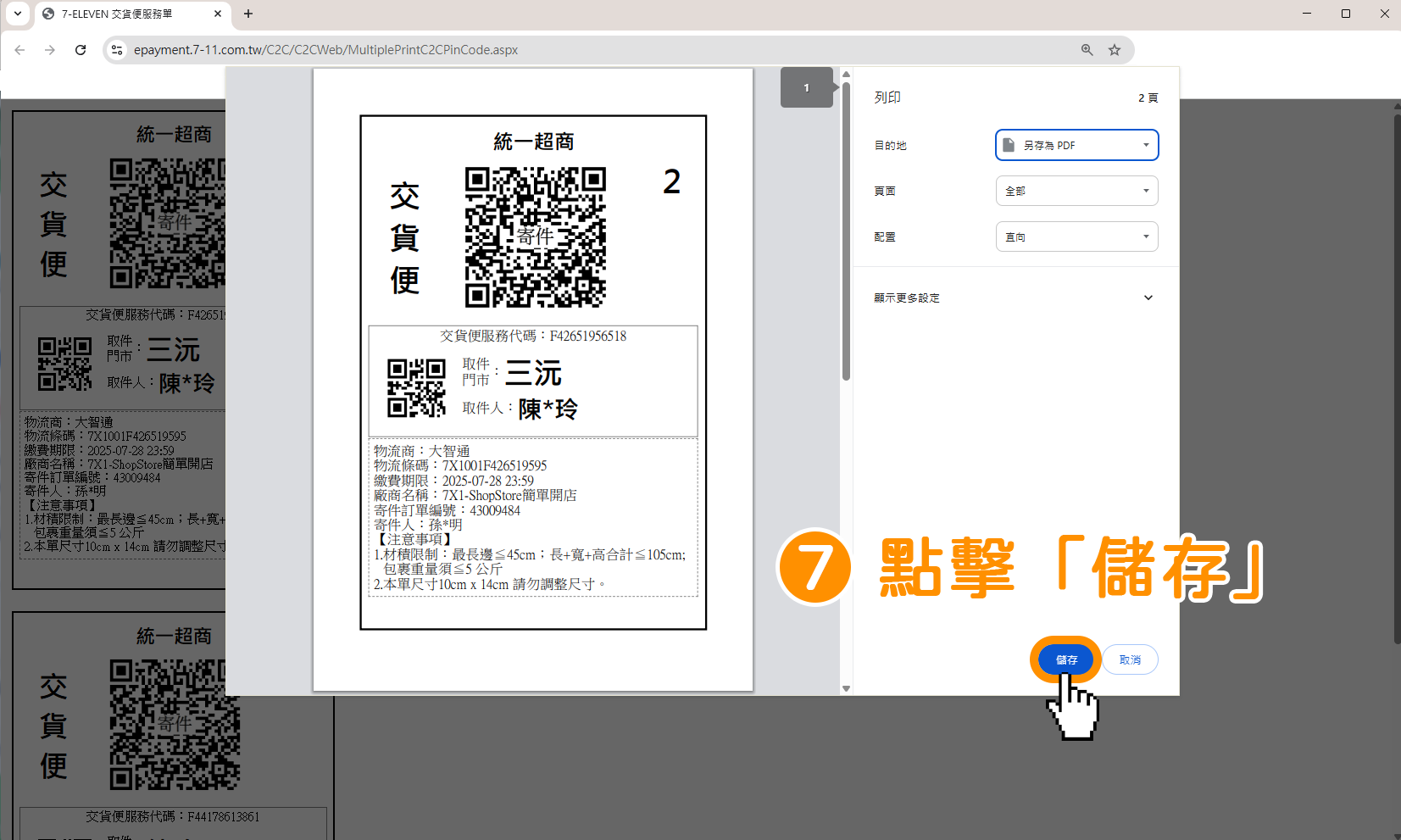Click the 取消 cancel button
Screen dimensions: 1401x840
1130,659
